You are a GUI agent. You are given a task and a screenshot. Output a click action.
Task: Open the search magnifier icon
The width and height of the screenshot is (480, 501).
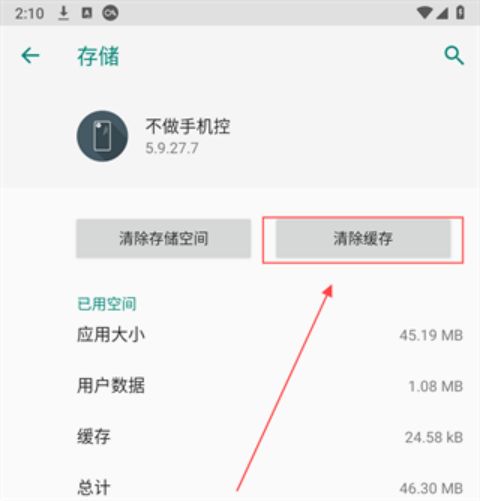click(x=454, y=55)
